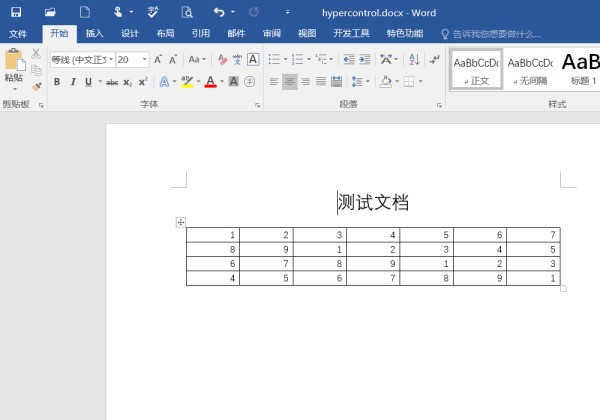Toggle Italic formatting

click(x=71, y=82)
